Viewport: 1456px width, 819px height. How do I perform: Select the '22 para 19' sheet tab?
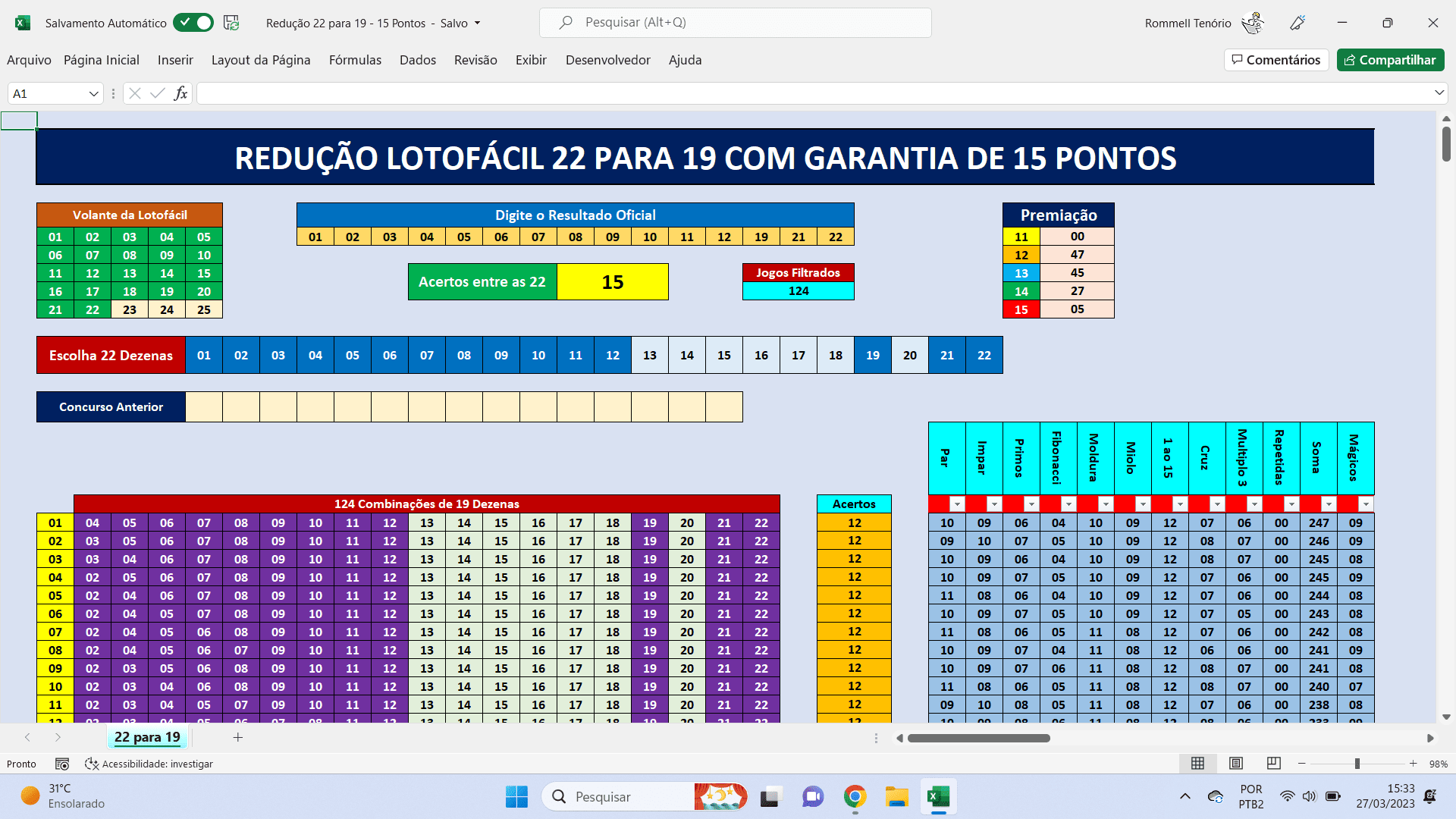147,737
